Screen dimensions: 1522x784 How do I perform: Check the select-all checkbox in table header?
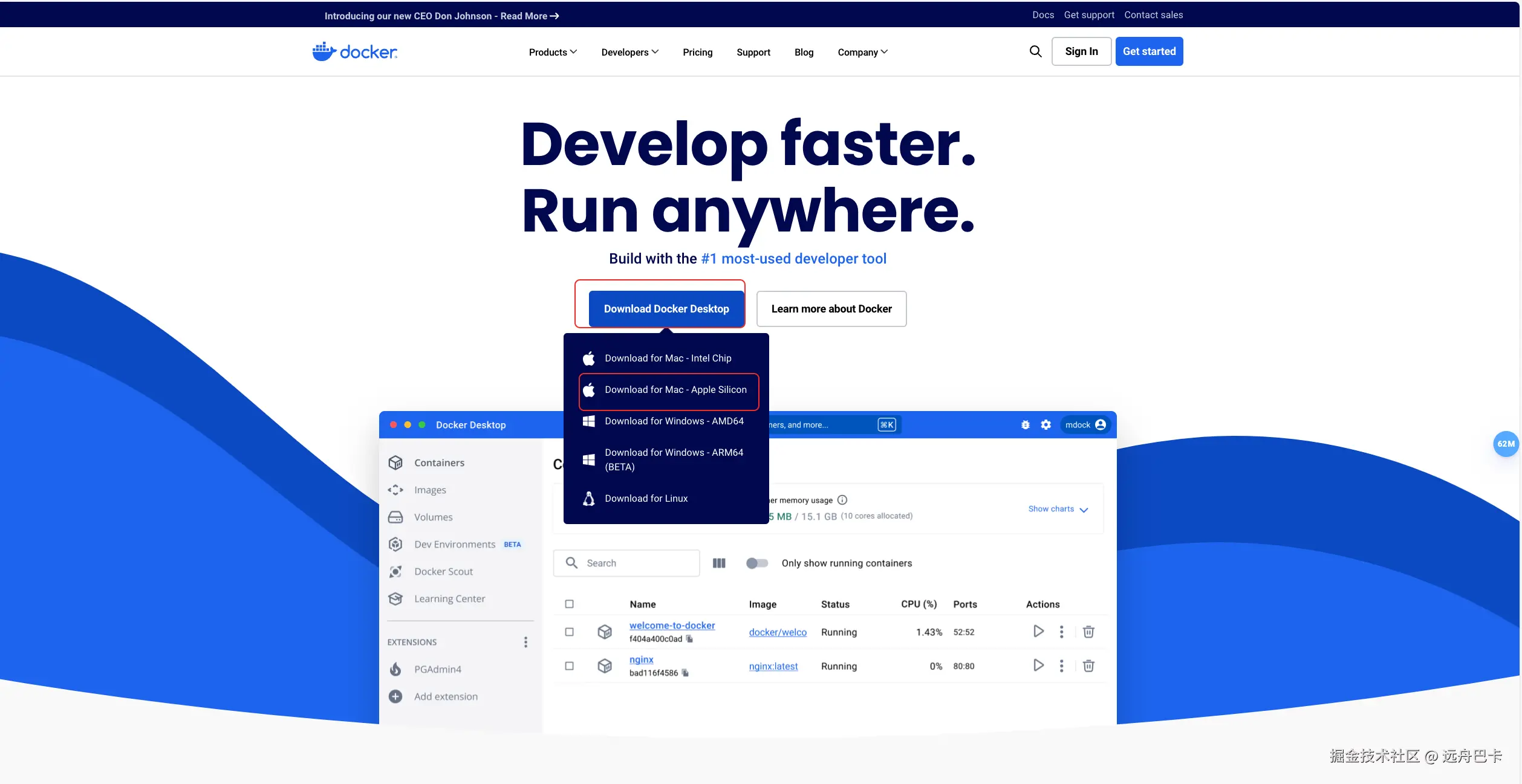pyautogui.click(x=569, y=604)
